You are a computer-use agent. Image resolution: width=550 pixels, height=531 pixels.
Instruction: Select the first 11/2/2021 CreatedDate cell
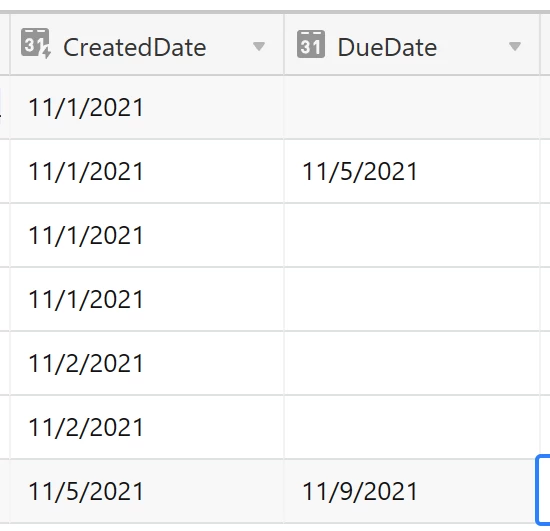point(147,363)
